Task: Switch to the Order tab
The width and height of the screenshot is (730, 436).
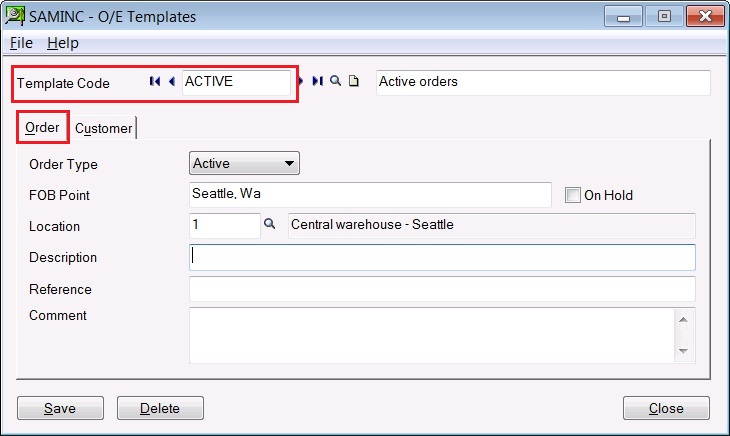Action: pyautogui.click(x=42, y=127)
